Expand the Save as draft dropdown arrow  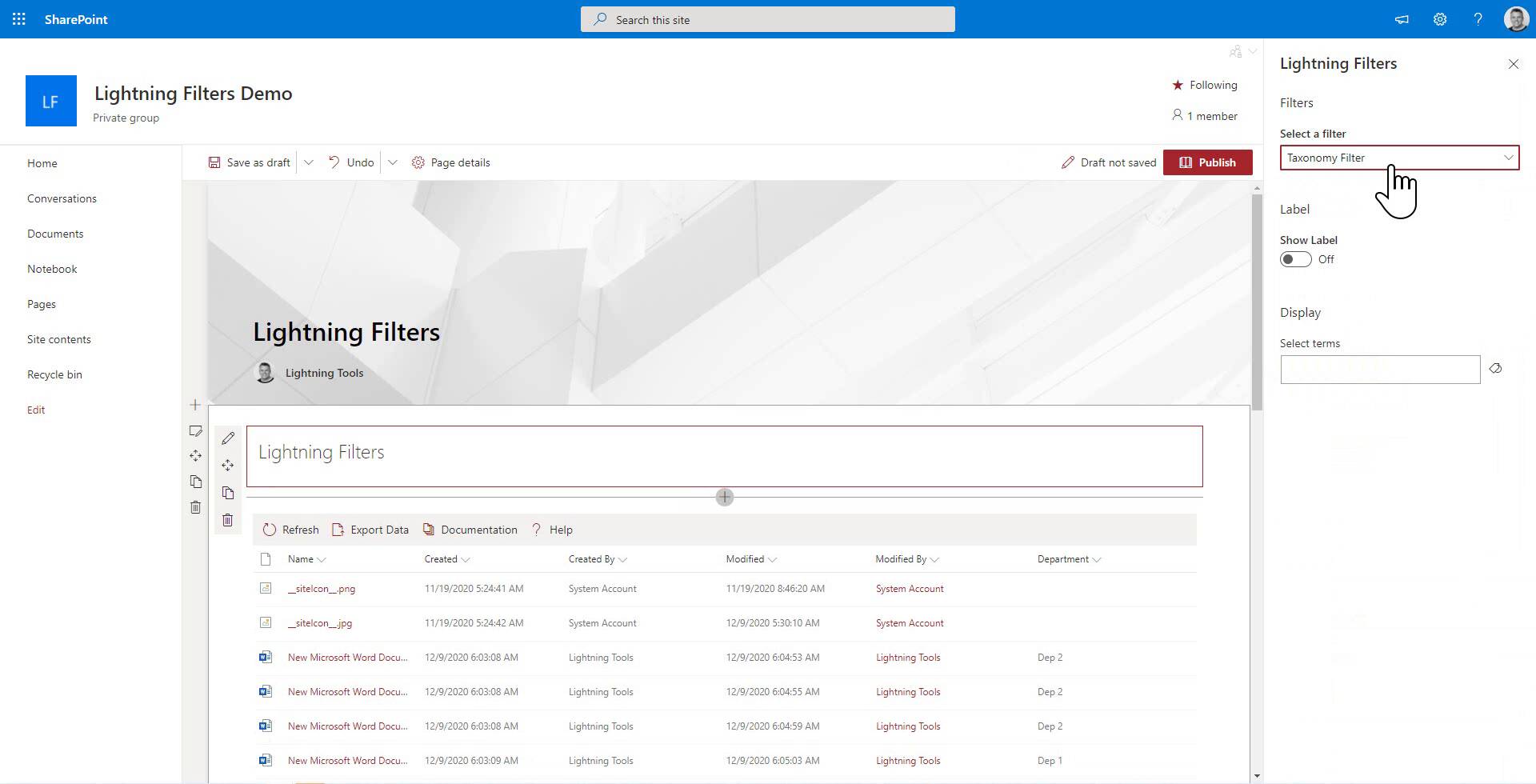(x=309, y=162)
